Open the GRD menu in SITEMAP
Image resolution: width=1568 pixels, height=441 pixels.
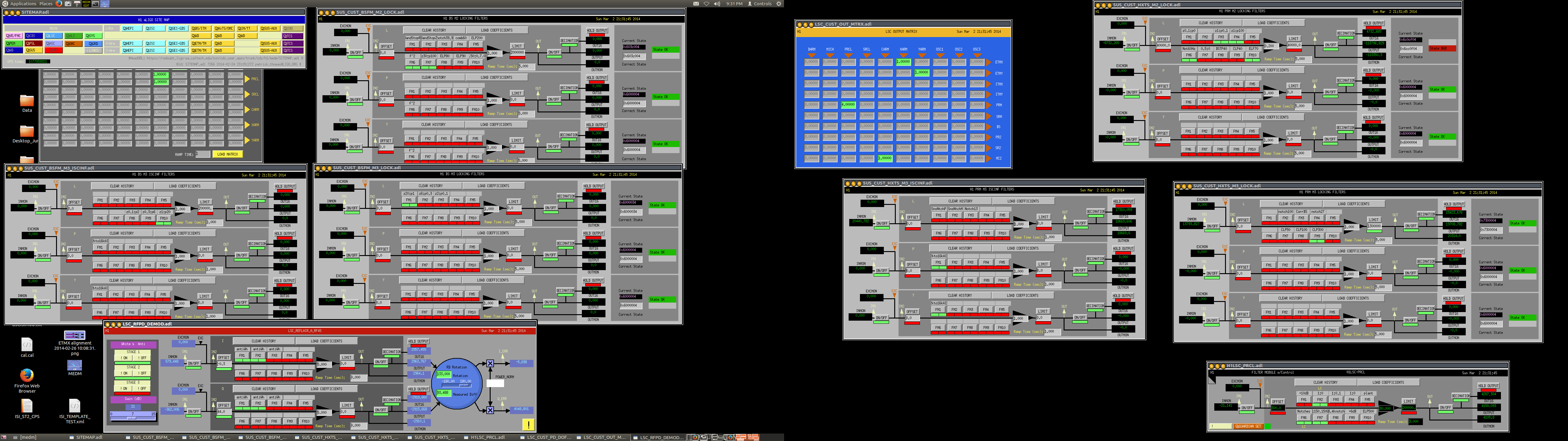point(93,44)
